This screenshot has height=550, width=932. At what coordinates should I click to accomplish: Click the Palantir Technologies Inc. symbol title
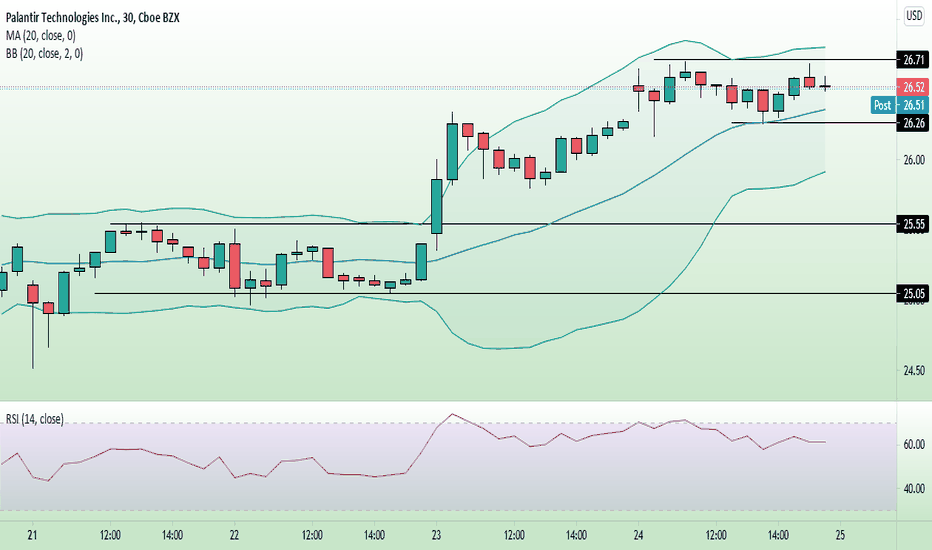point(93,18)
